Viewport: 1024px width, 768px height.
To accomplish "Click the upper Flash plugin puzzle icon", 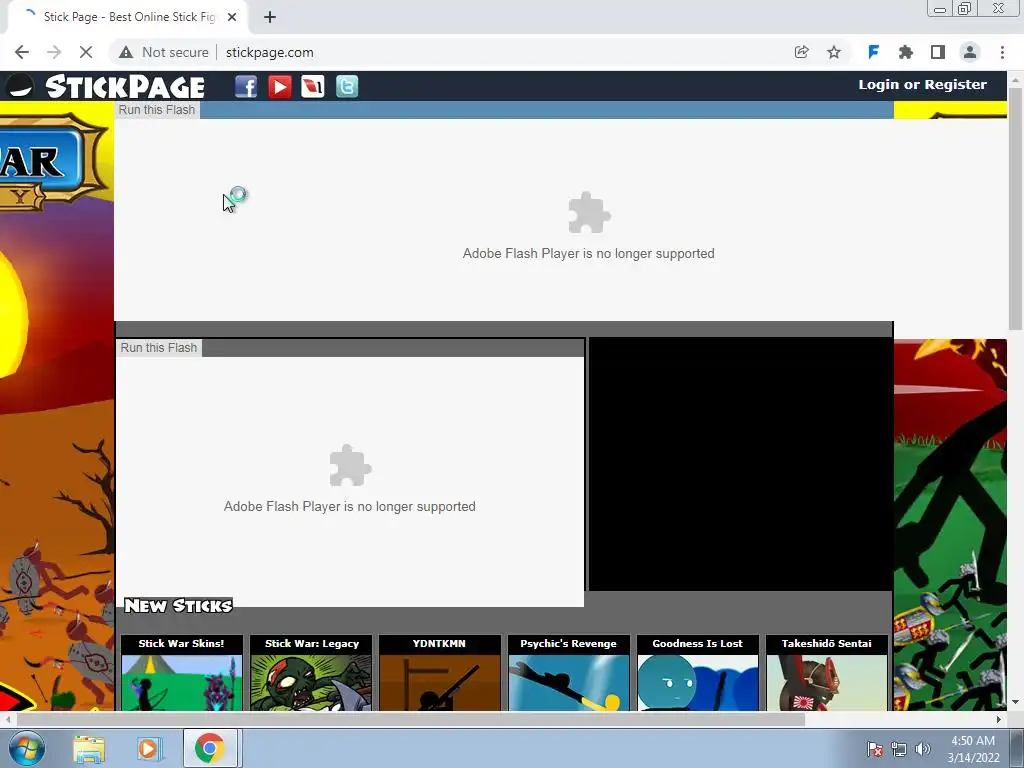I will pyautogui.click(x=589, y=212).
